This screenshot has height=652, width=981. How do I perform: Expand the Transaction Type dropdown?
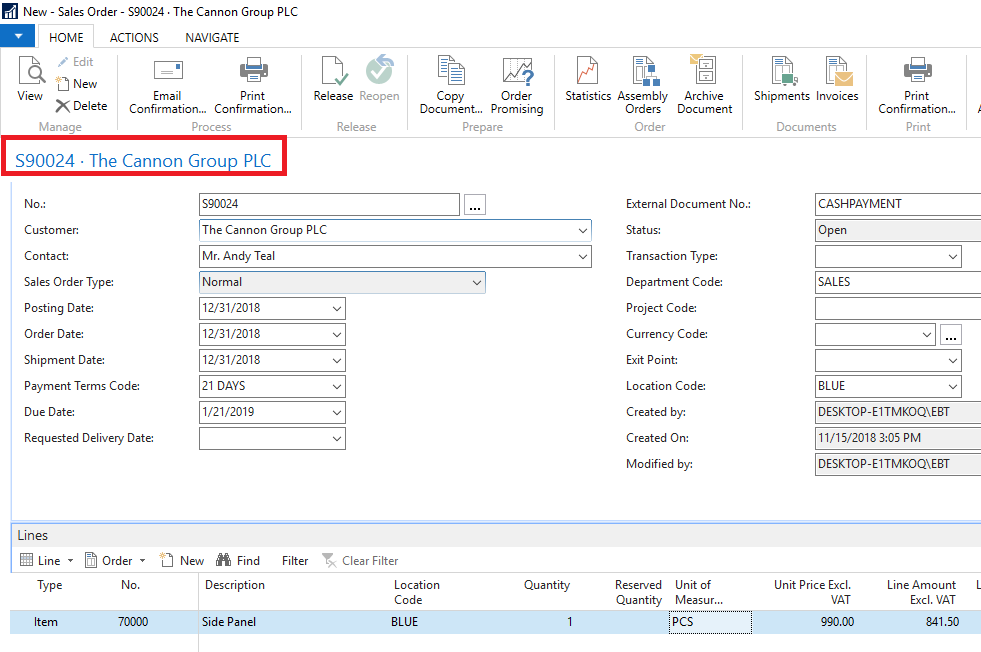pyautogui.click(x=952, y=257)
